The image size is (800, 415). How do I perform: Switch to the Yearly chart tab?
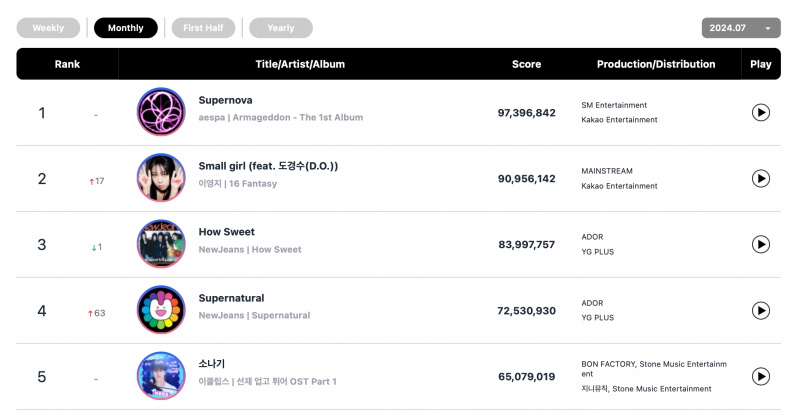281,28
